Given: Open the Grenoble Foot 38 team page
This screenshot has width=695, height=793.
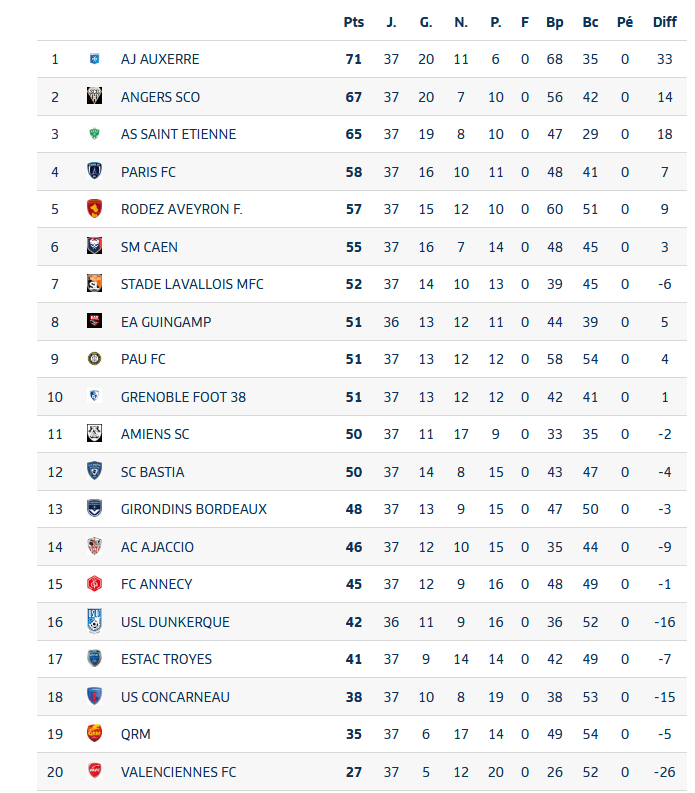Looking at the screenshot, I should 183,397.
